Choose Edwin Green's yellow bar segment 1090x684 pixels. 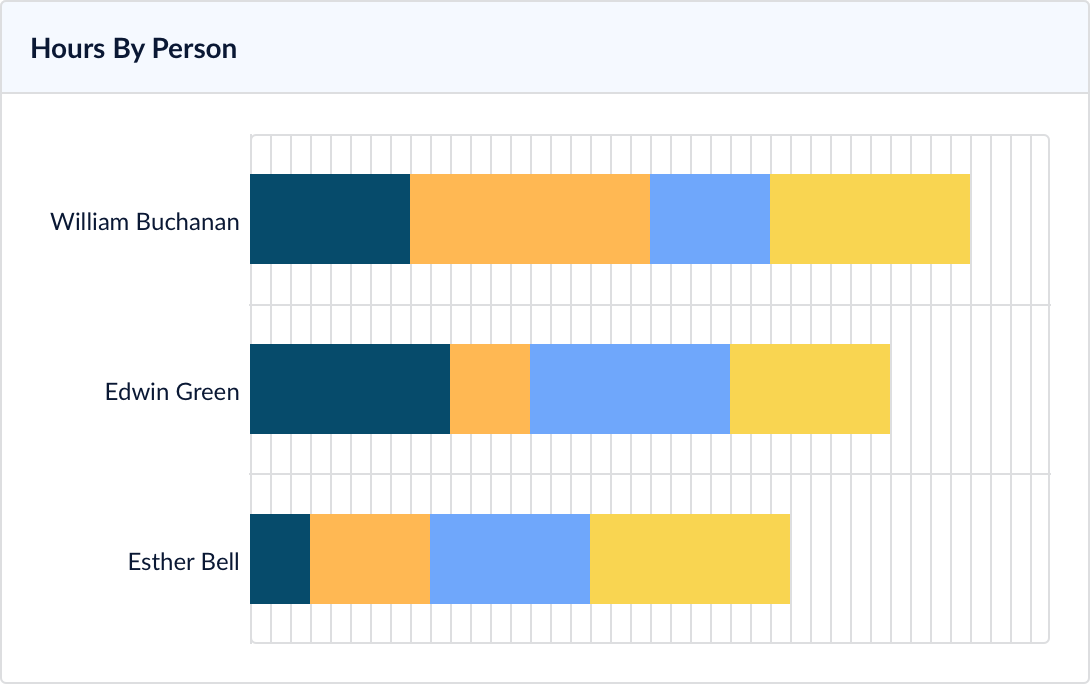810,389
